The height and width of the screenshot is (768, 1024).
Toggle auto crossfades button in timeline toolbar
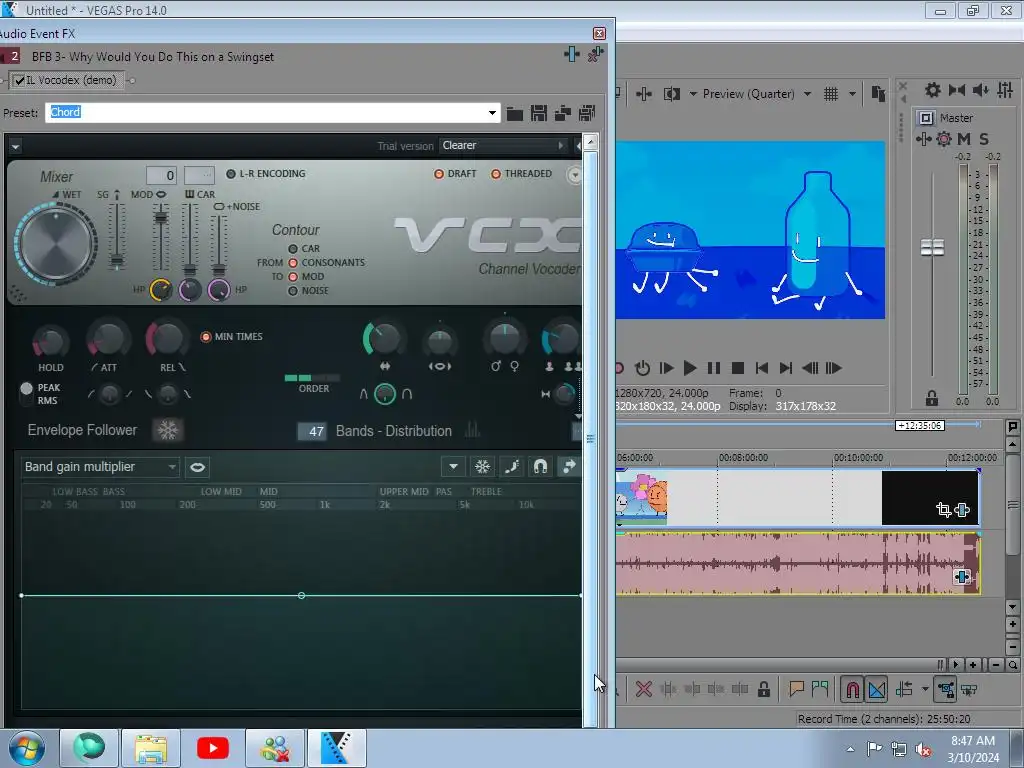pos(876,689)
